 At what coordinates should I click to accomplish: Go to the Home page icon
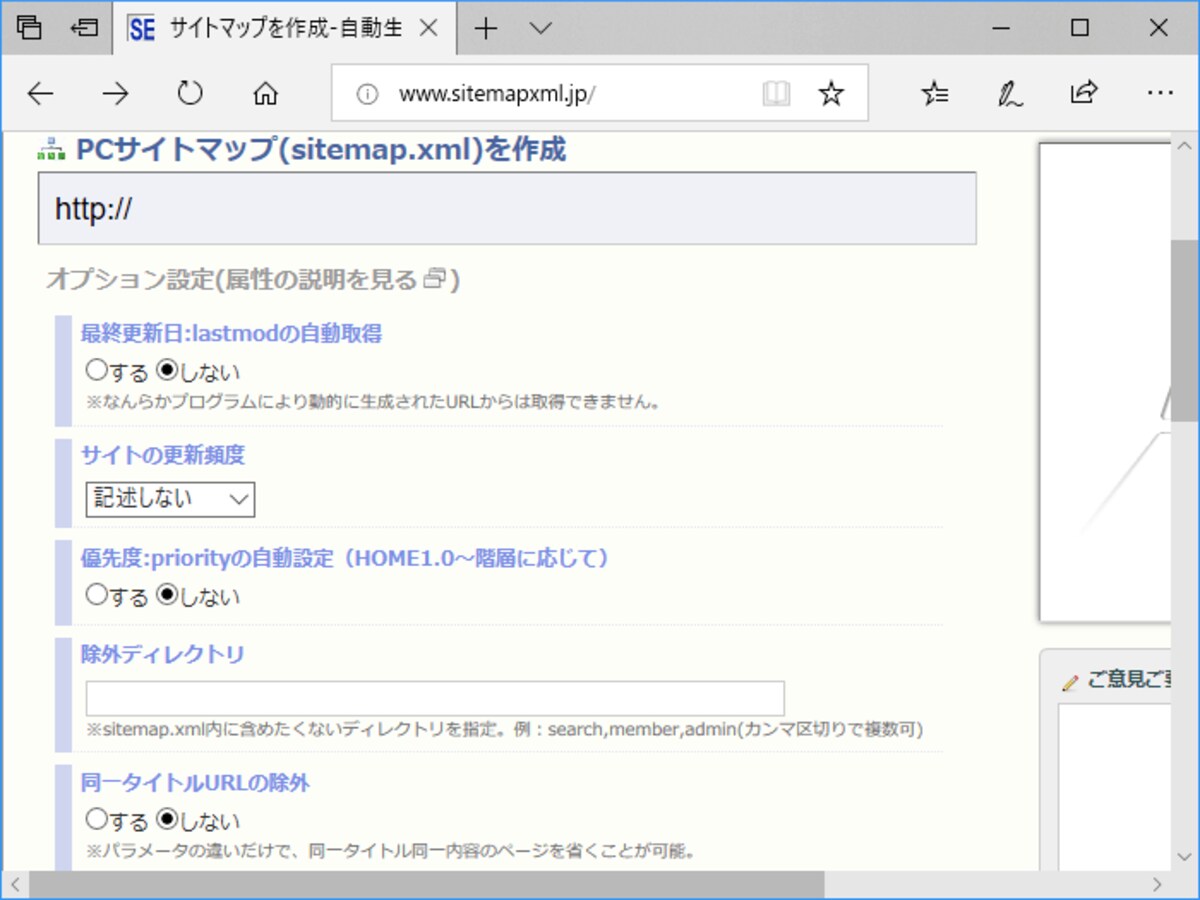(x=265, y=94)
